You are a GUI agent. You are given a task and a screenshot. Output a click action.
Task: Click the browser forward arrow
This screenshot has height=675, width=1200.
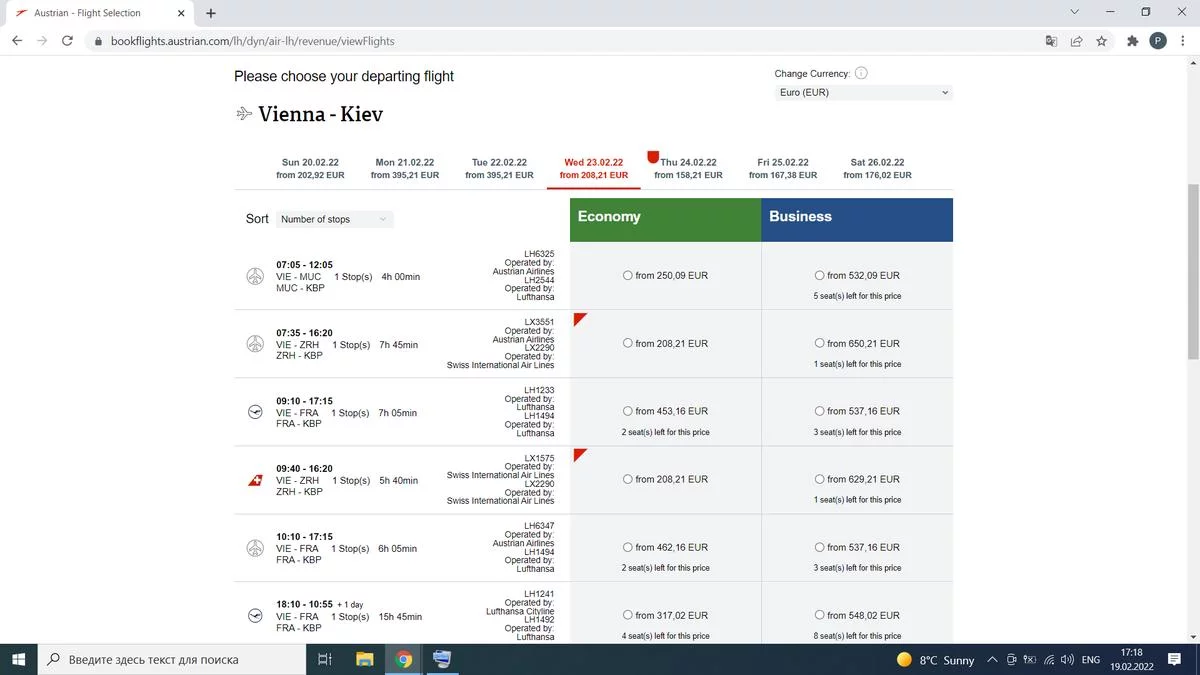pos(42,41)
